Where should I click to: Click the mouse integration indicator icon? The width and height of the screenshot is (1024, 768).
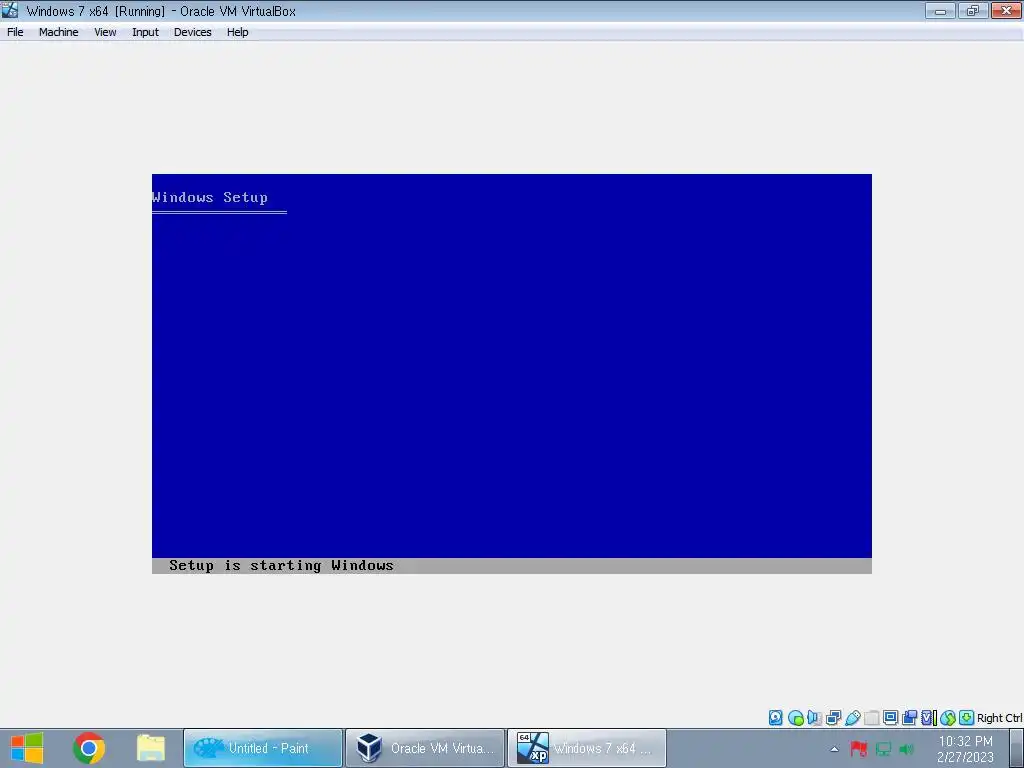coord(948,718)
